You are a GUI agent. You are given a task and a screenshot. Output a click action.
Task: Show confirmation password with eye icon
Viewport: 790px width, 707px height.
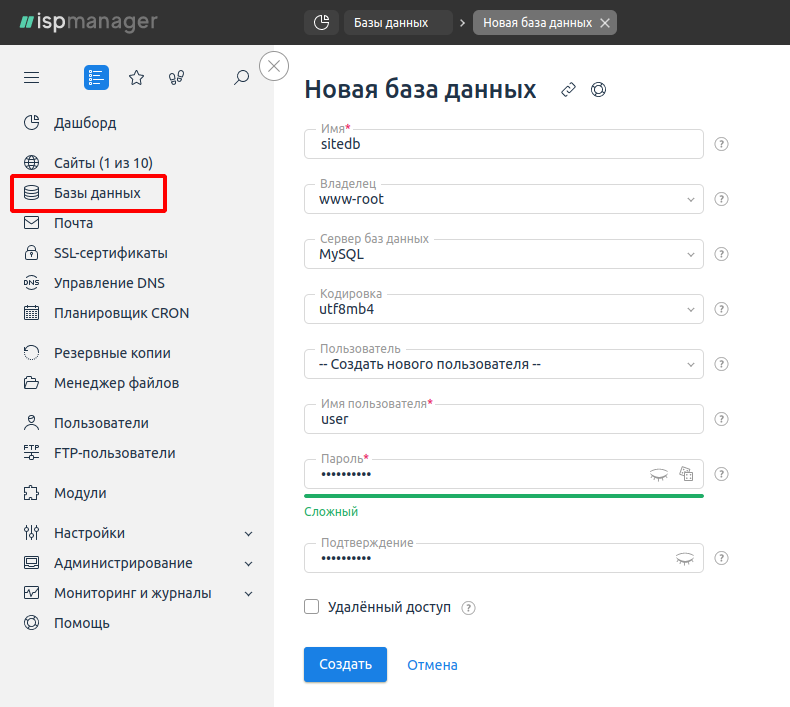685,558
